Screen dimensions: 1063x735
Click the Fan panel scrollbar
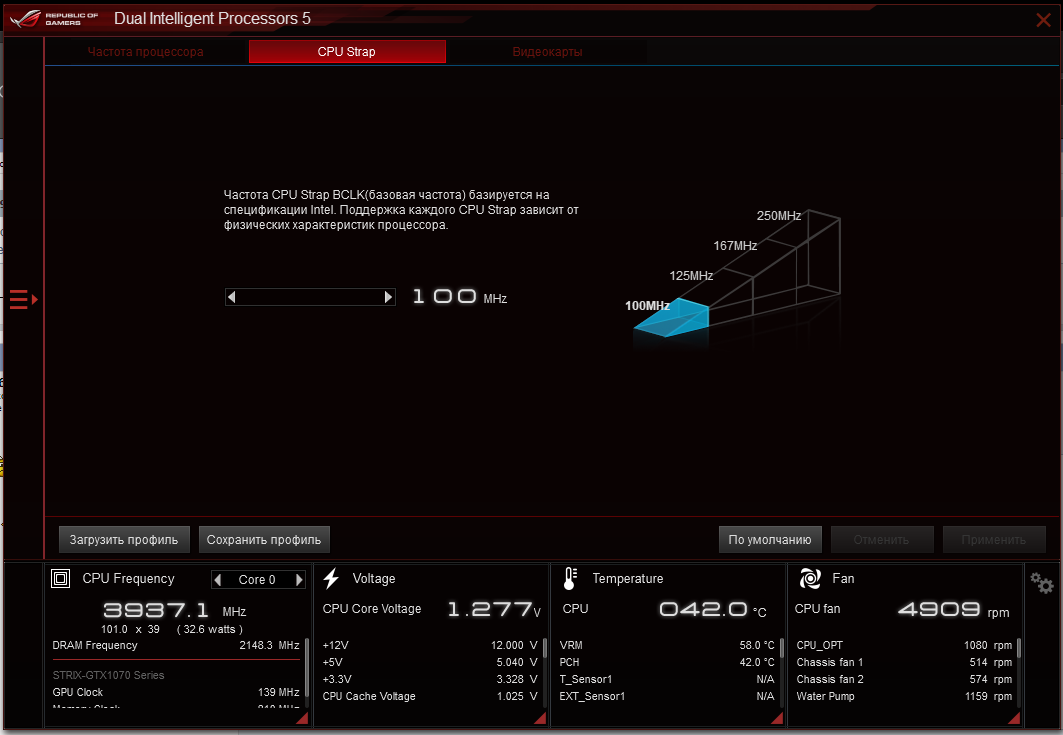point(1019,648)
